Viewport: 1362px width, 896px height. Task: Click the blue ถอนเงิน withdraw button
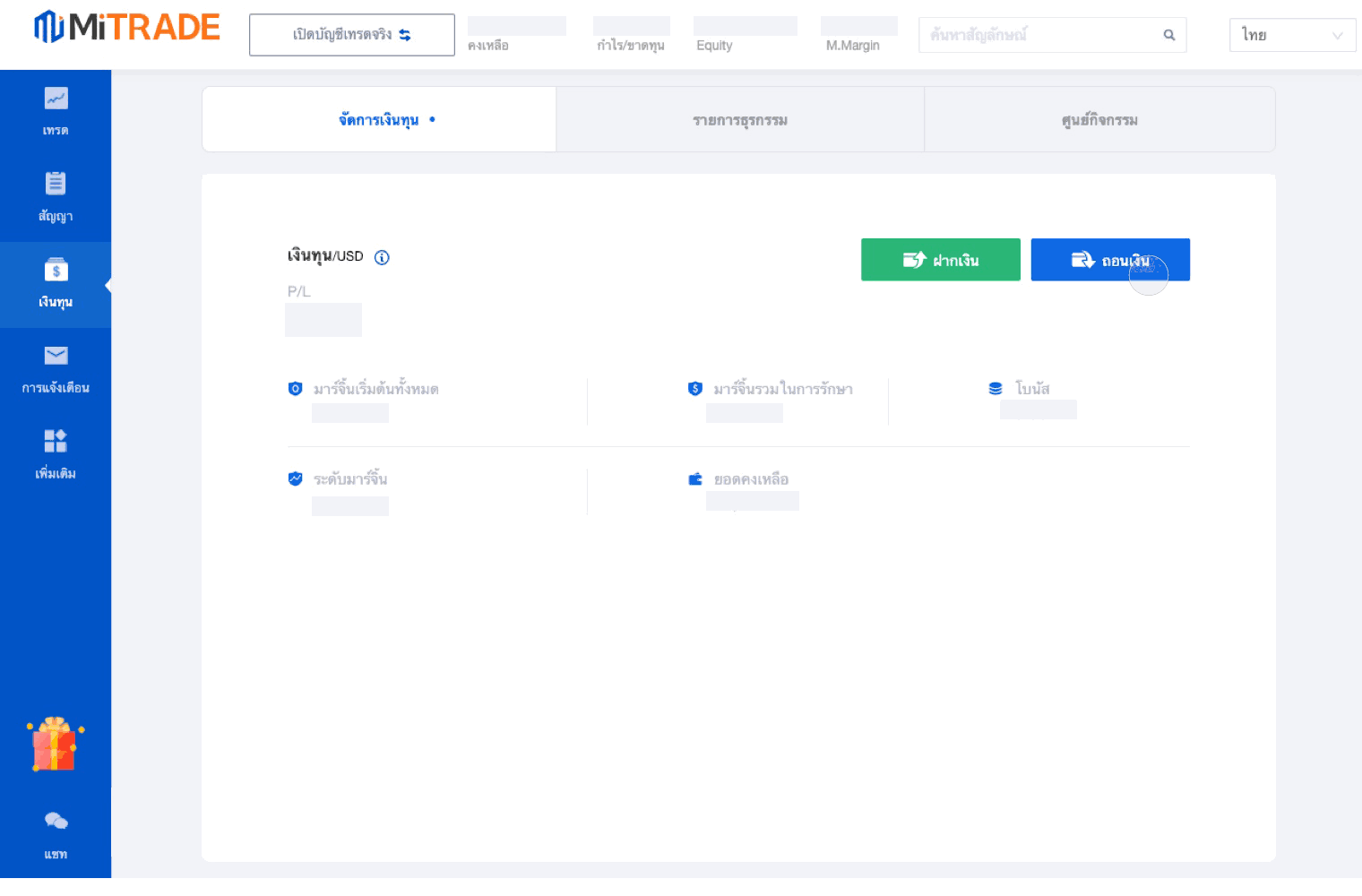[1109, 260]
